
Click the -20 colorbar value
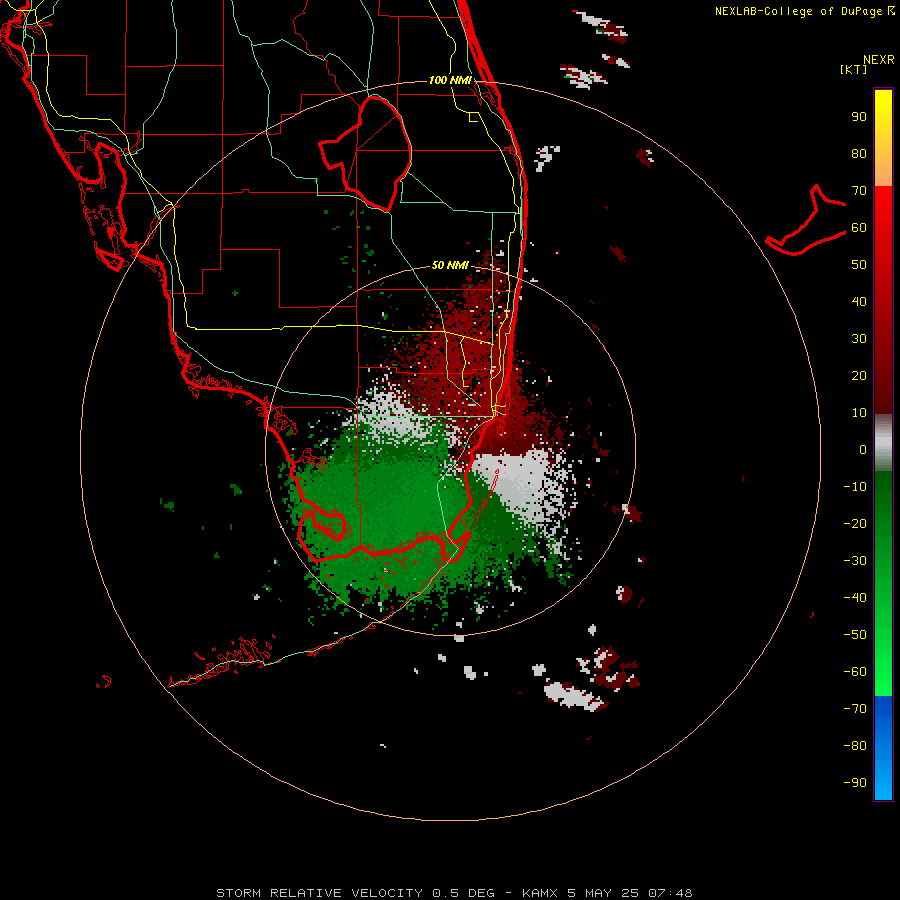[855, 523]
